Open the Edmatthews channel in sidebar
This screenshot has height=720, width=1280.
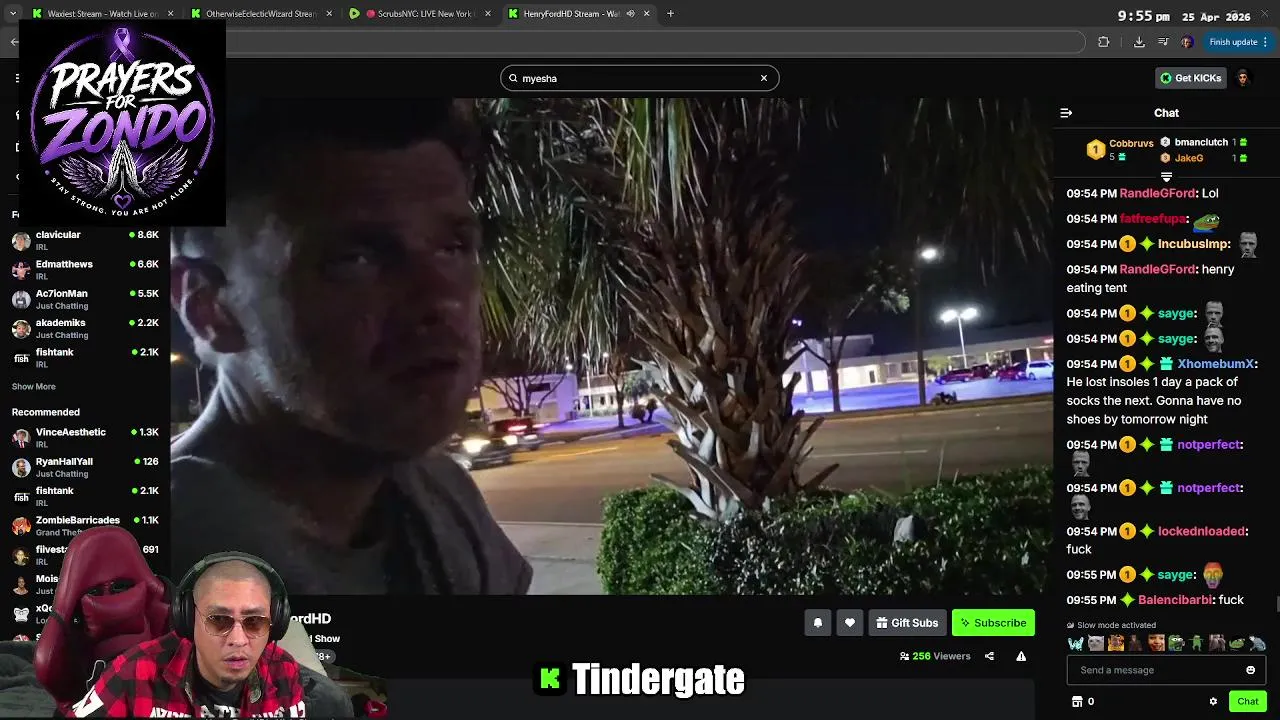(85, 270)
